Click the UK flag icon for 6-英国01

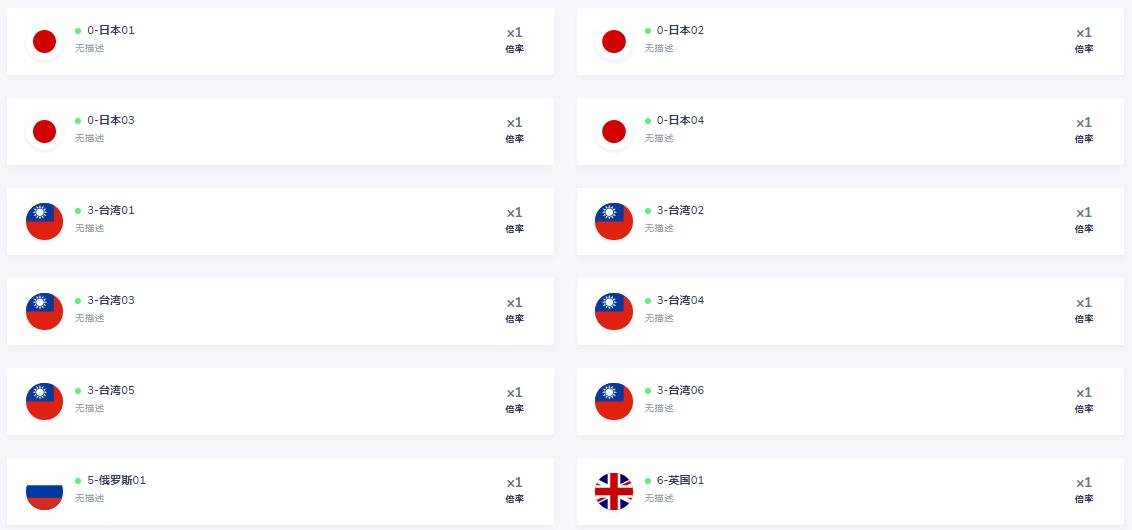[x=614, y=491]
